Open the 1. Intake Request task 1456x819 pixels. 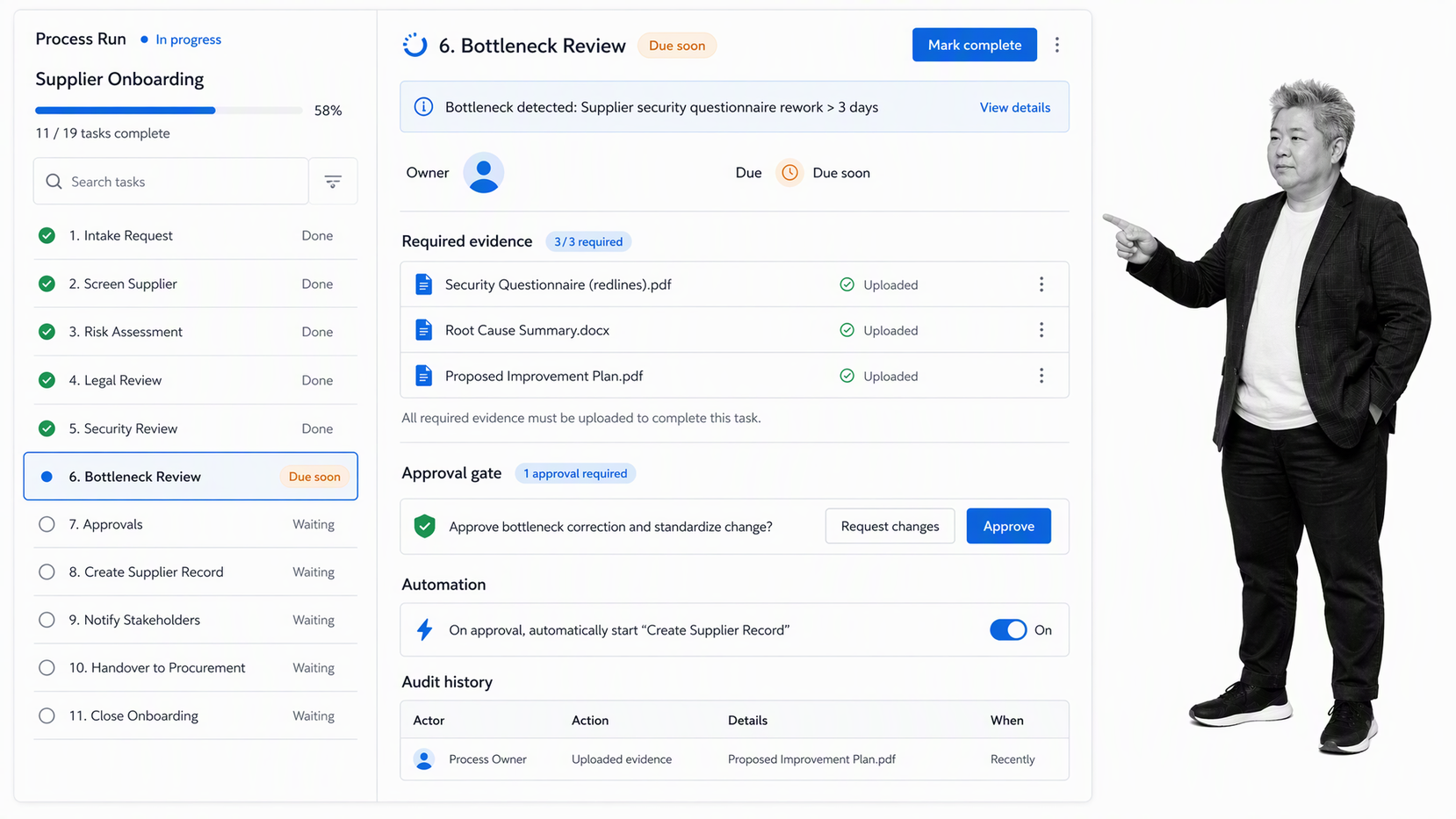pos(195,235)
